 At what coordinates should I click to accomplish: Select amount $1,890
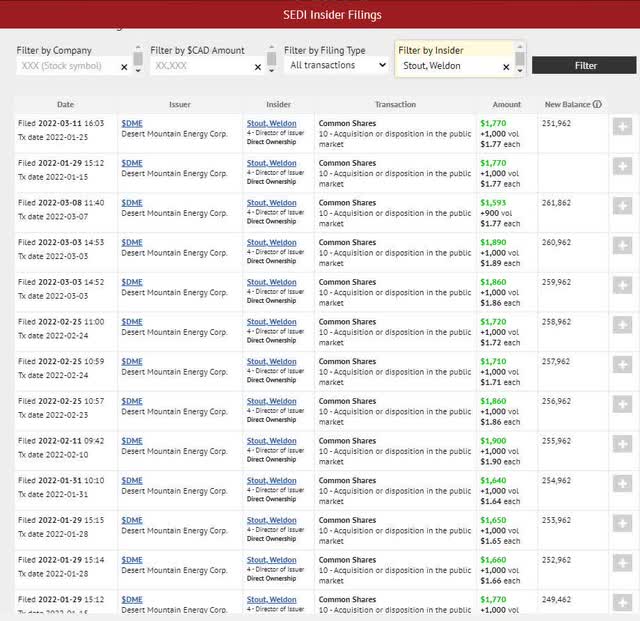[x=493, y=243]
